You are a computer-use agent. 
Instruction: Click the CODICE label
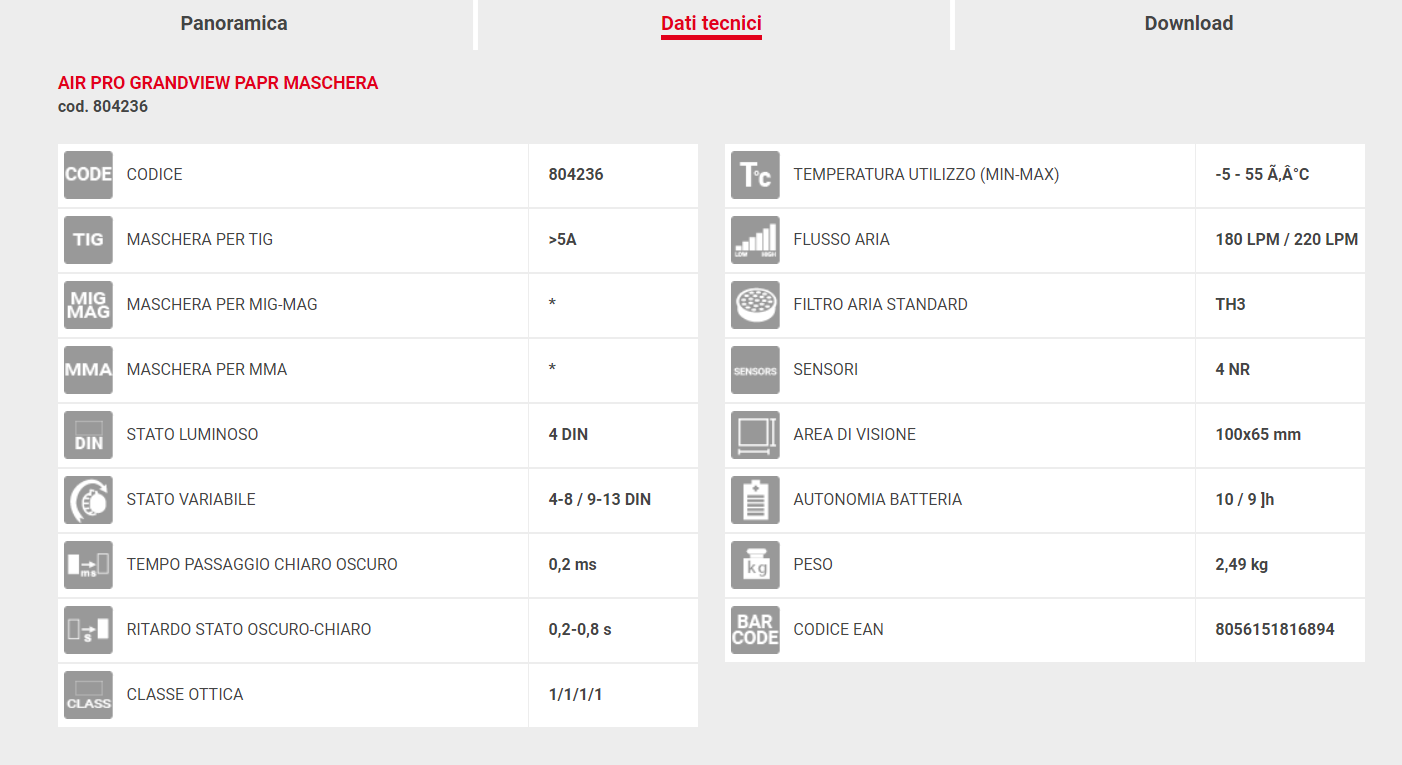click(155, 175)
